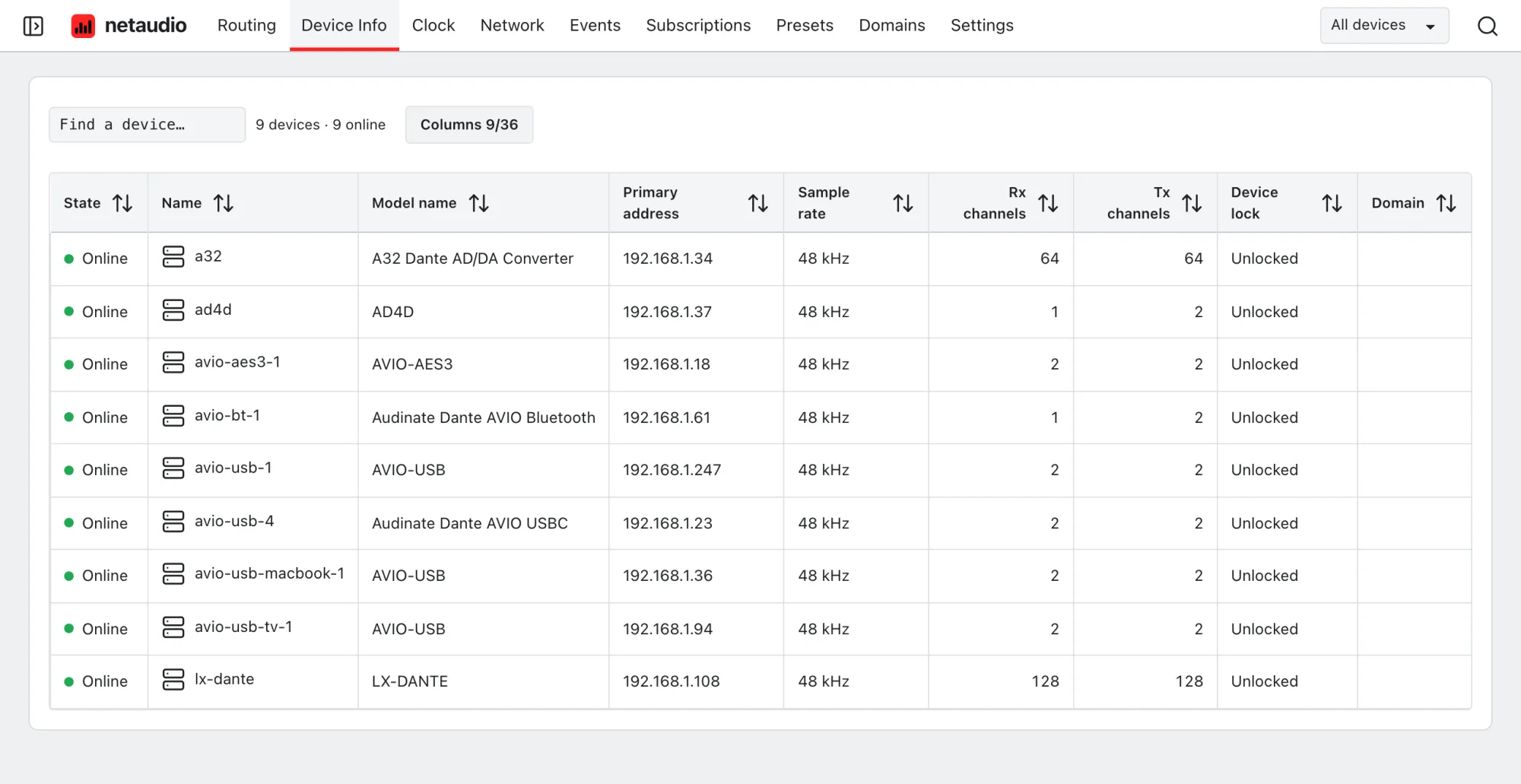The height and width of the screenshot is (784, 1521).
Task: Click 48 kHz in avio-usb-4 row
Action: click(824, 523)
